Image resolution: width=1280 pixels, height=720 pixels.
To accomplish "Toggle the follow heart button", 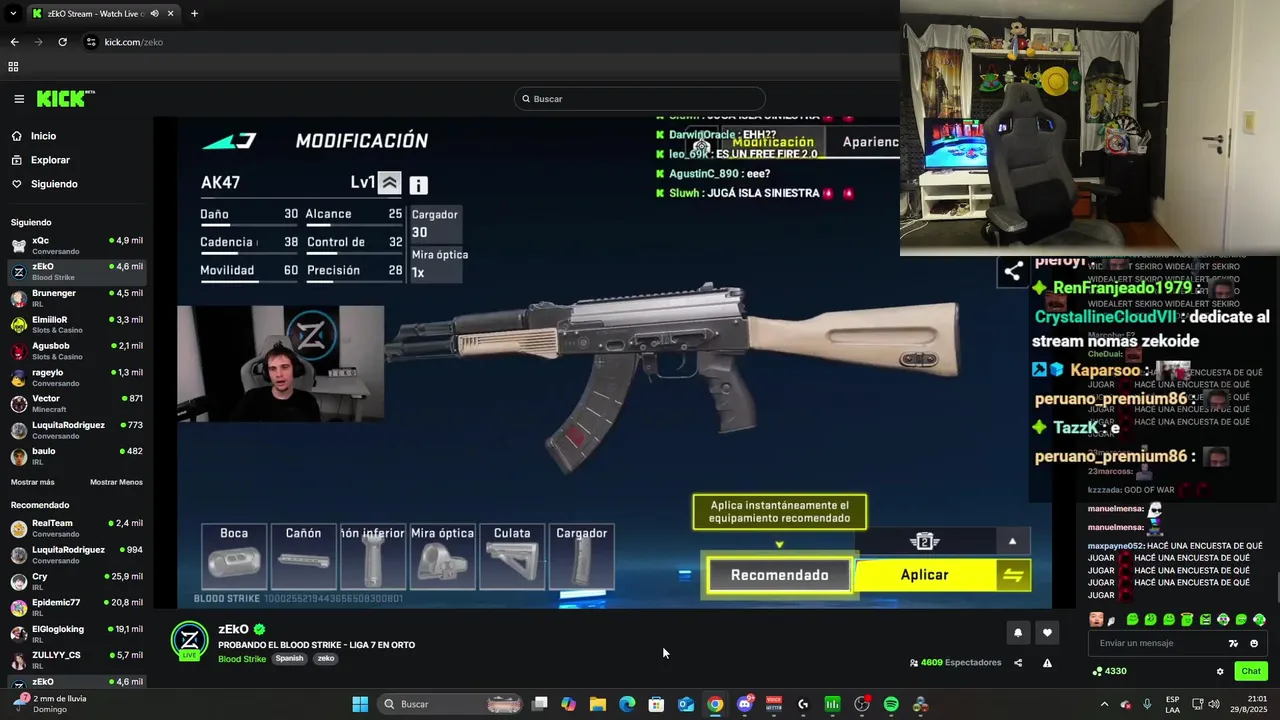I will [1047, 632].
